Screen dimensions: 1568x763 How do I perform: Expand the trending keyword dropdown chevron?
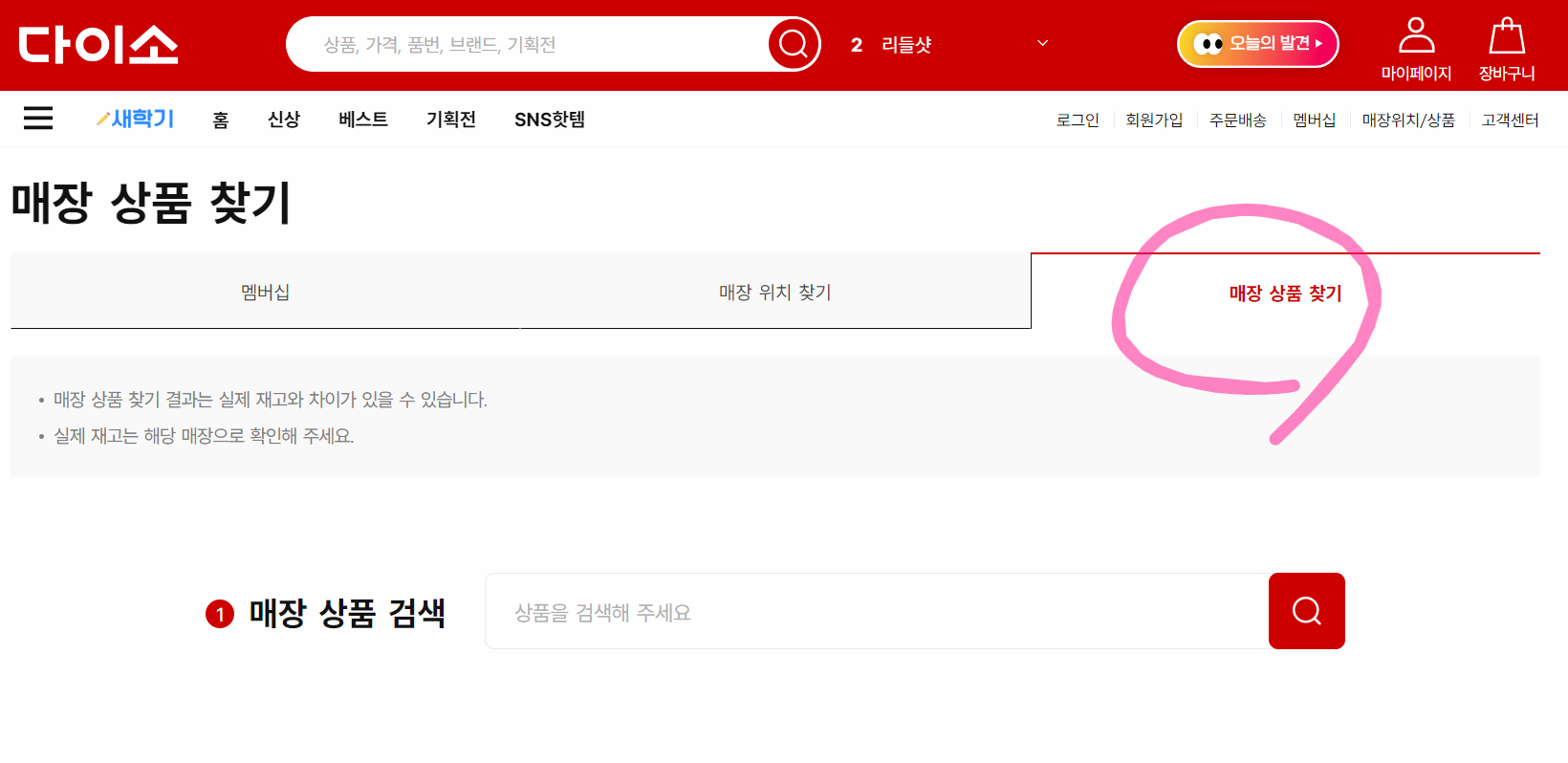tap(1043, 43)
